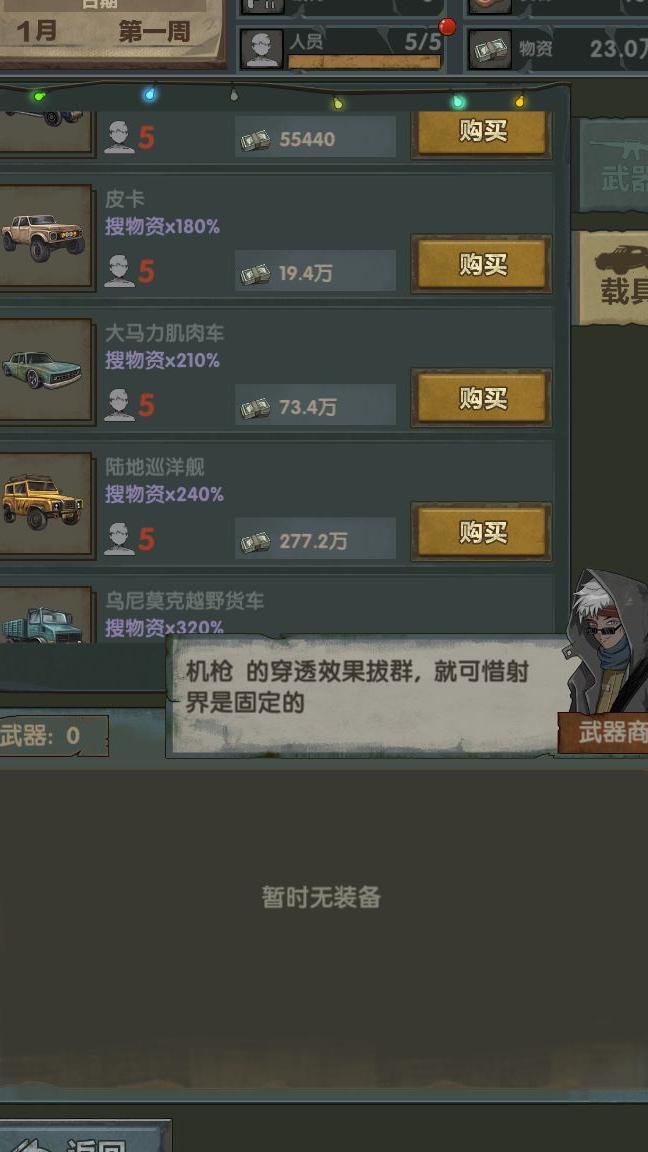The image size is (648, 1152).
Task: Click the 武器: 0 weapon counter
Action: (x=53, y=735)
